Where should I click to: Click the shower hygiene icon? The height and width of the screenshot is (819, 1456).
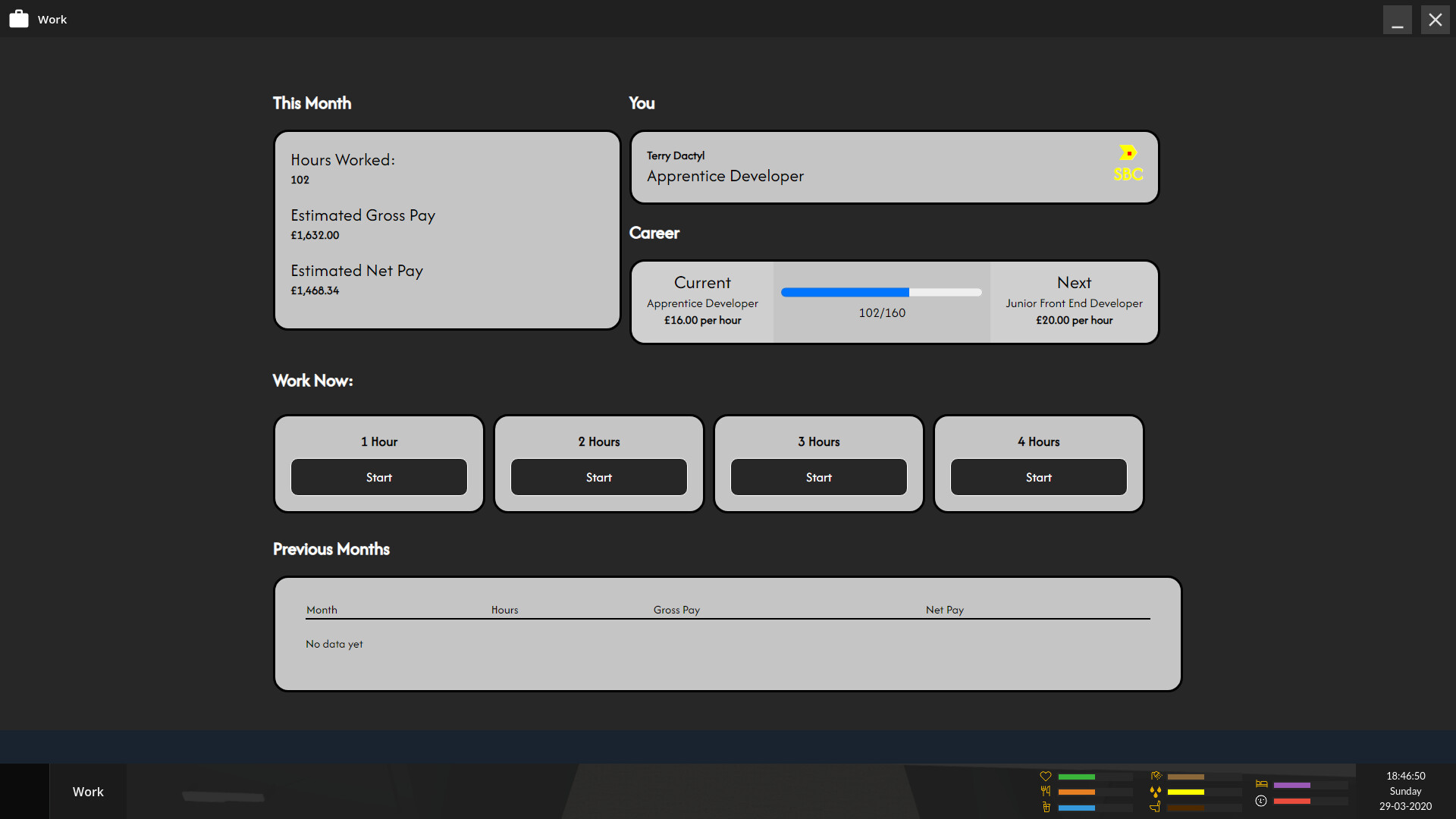click(1156, 777)
